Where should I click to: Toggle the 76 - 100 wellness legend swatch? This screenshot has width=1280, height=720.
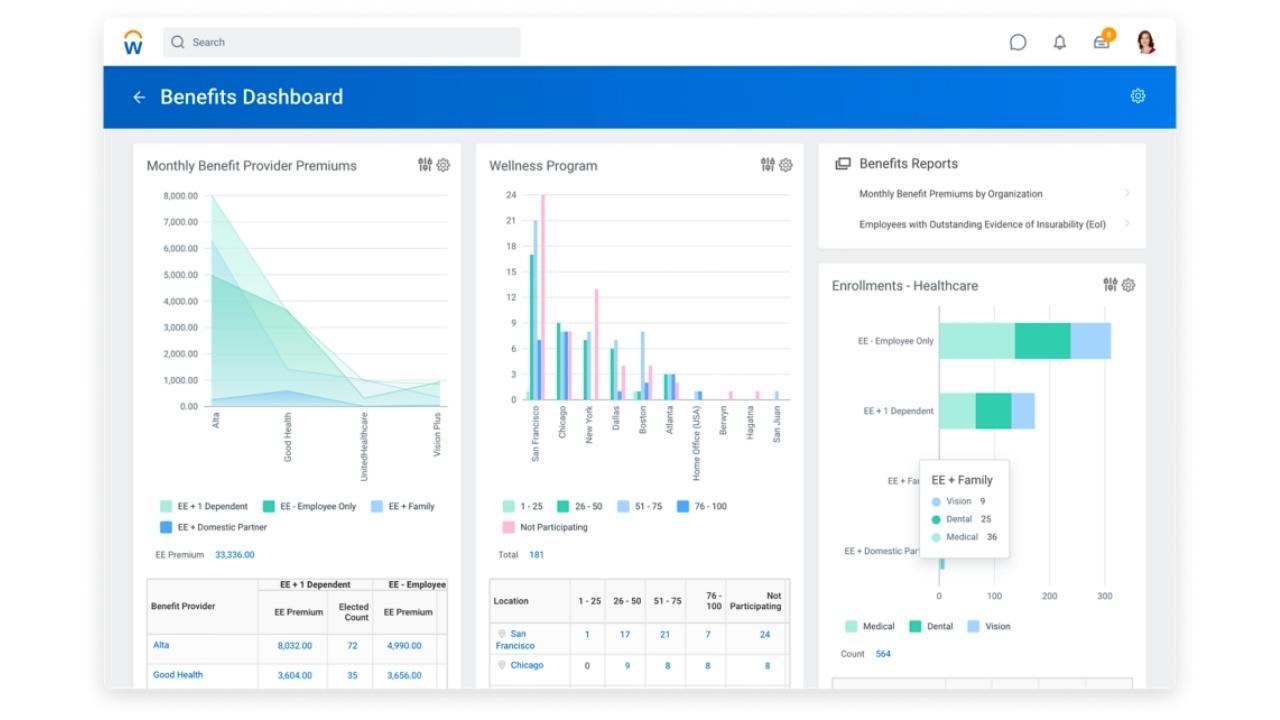683,506
